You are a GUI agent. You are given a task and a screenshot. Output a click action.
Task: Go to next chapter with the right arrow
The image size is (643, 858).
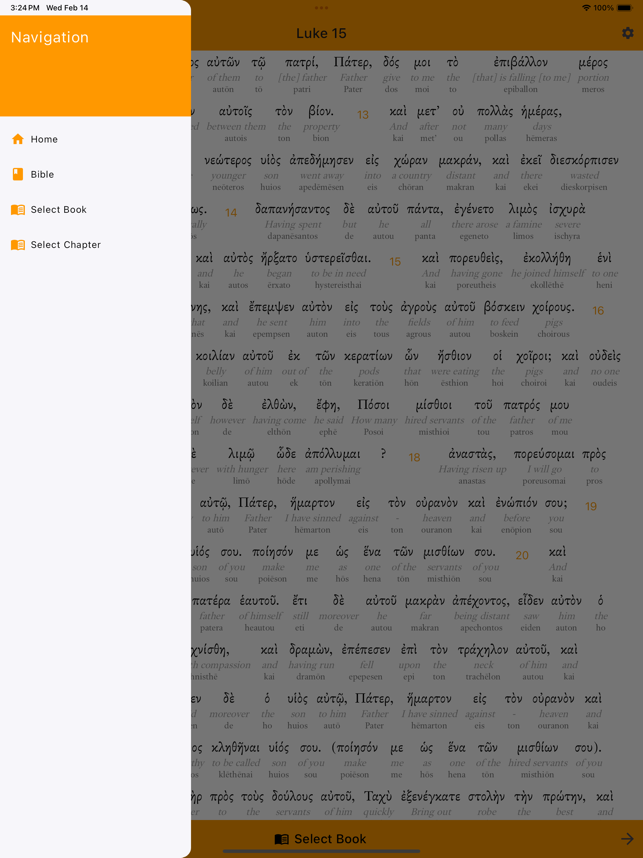point(627,839)
